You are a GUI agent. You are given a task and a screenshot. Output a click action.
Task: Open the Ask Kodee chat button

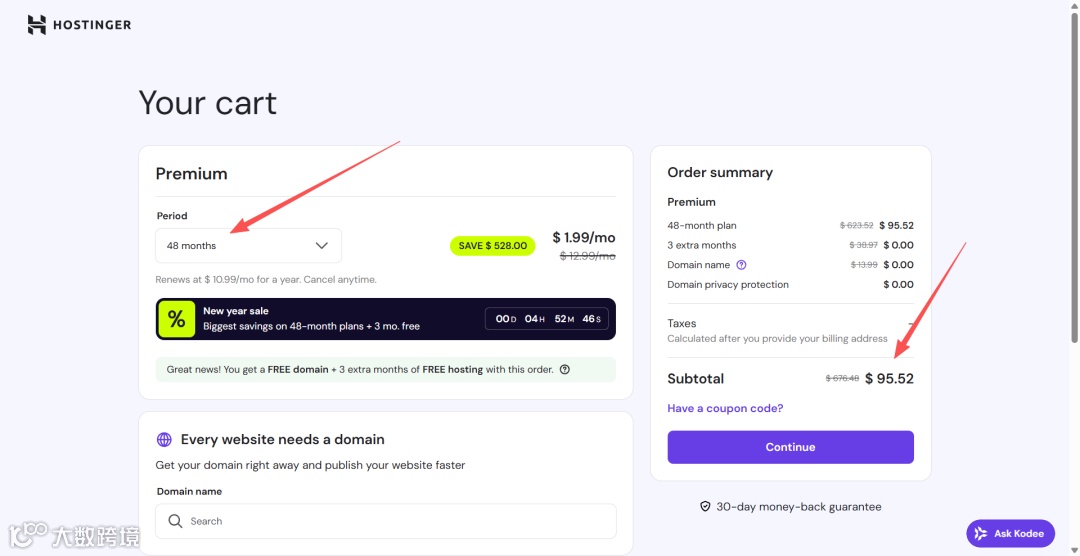[x=1010, y=534]
